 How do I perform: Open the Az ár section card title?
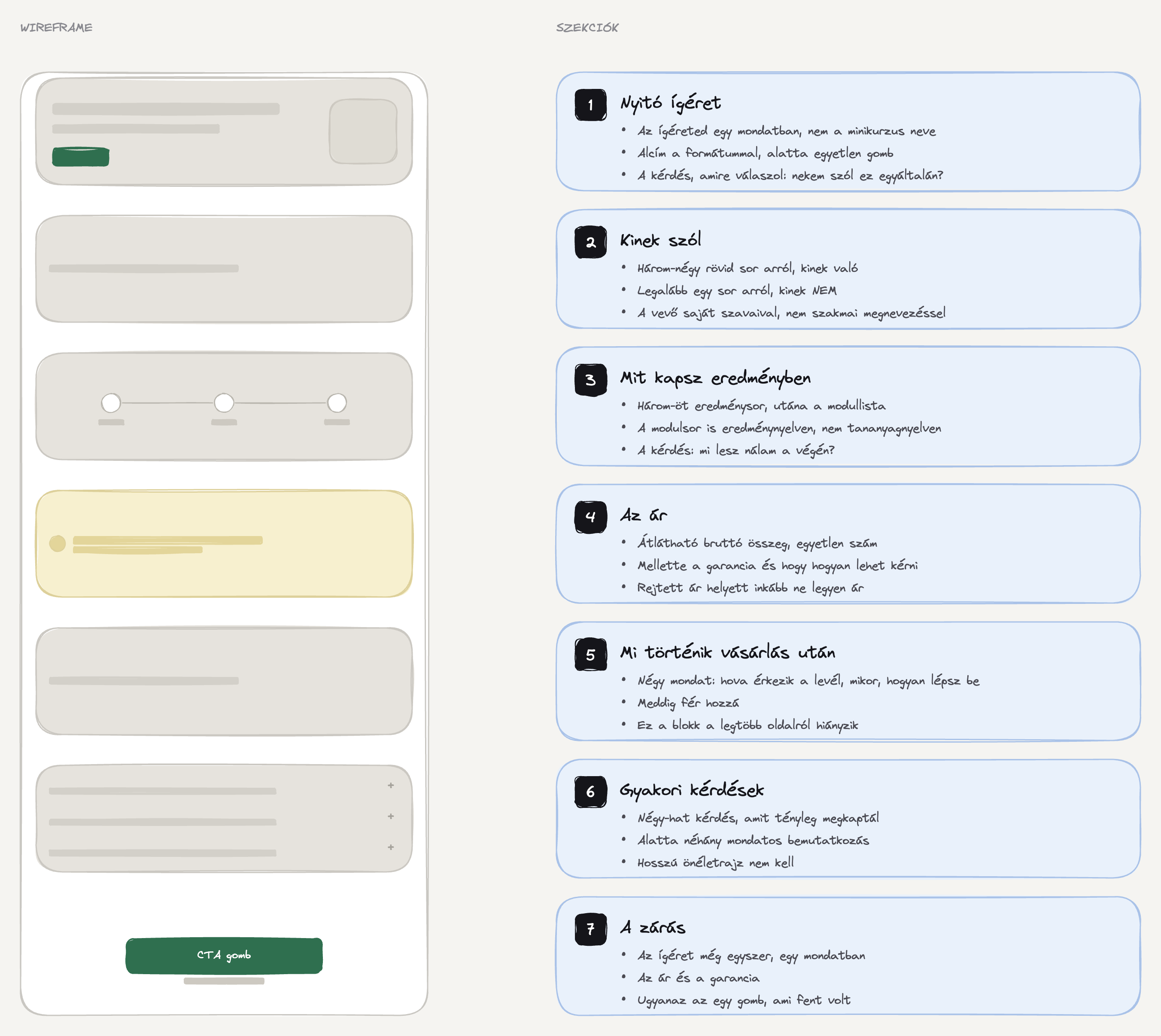(643, 516)
